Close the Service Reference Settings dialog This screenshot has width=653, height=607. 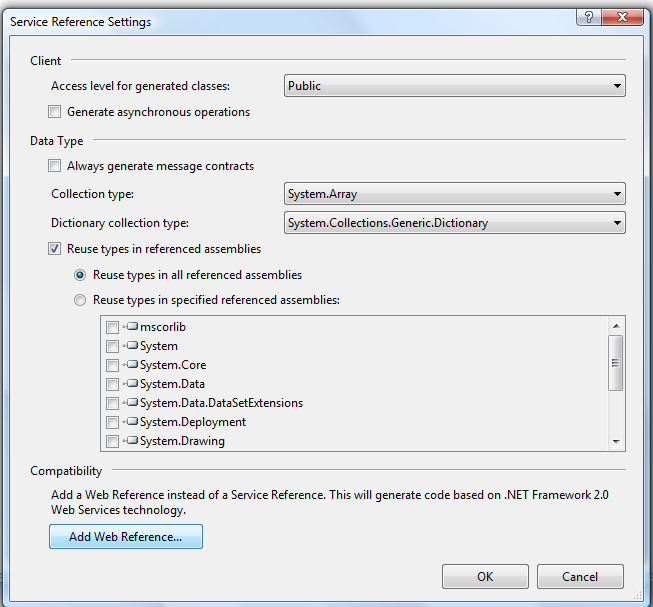point(623,17)
